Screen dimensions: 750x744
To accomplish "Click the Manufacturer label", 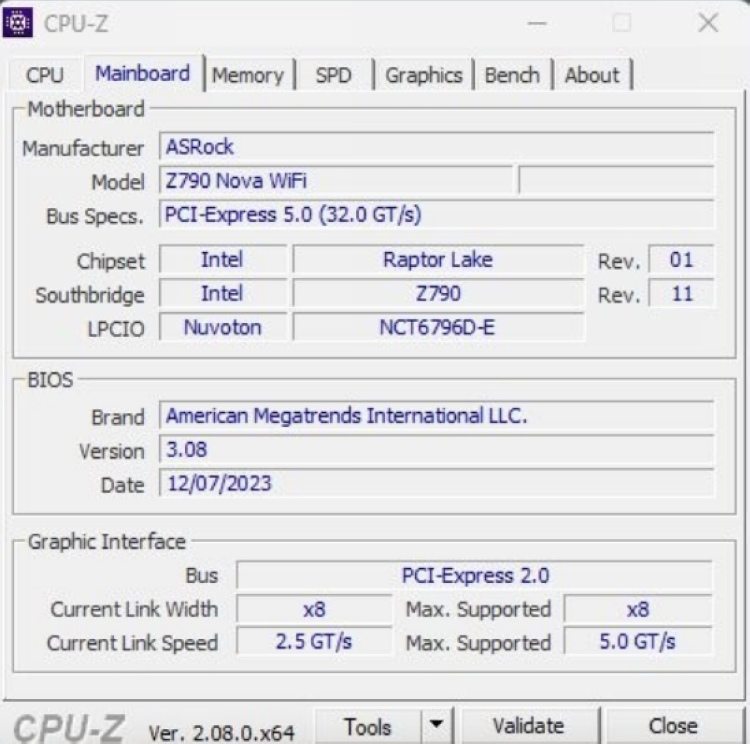I will click(83, 148).
